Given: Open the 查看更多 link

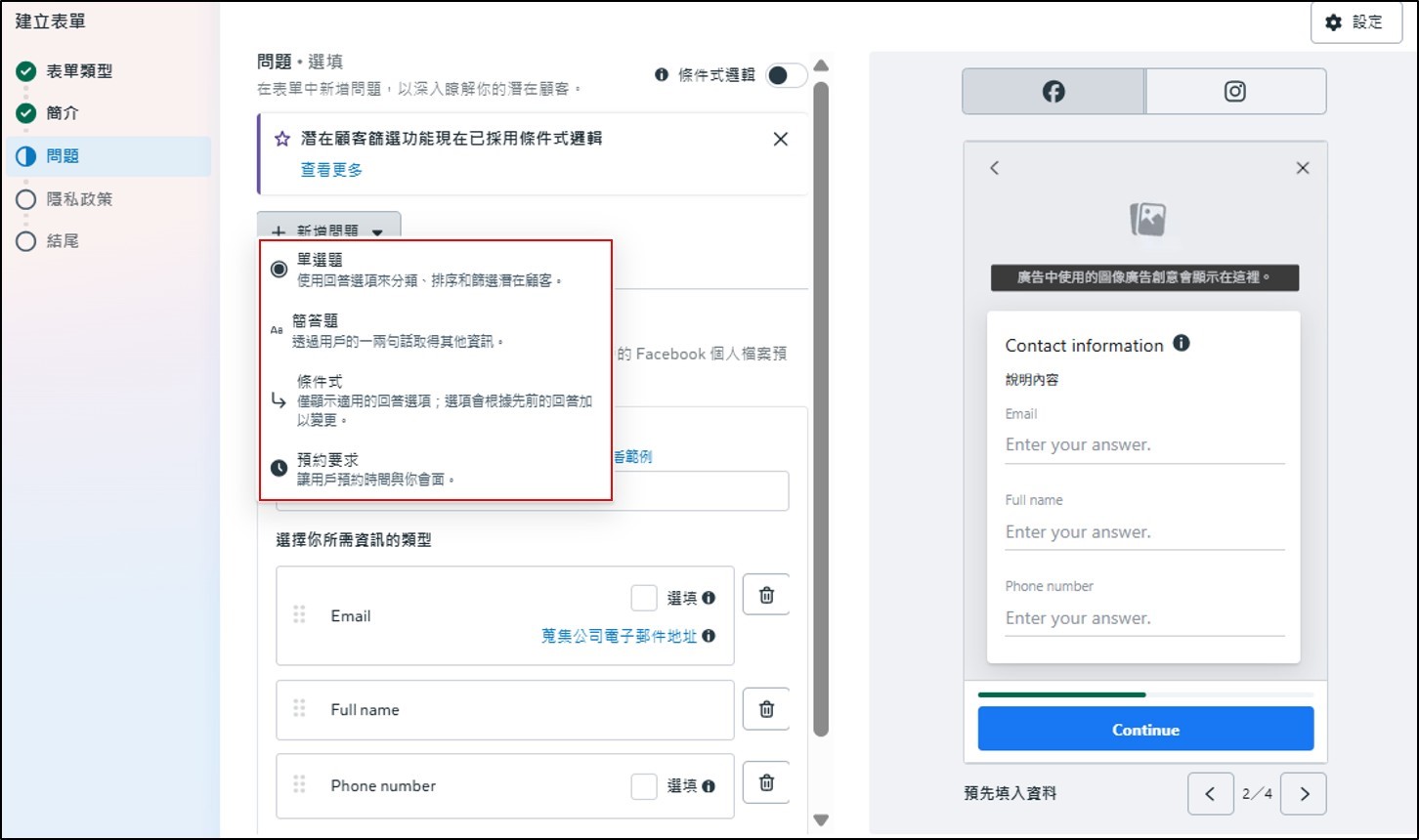Looking at the screenshot, I should pos(331,170).
